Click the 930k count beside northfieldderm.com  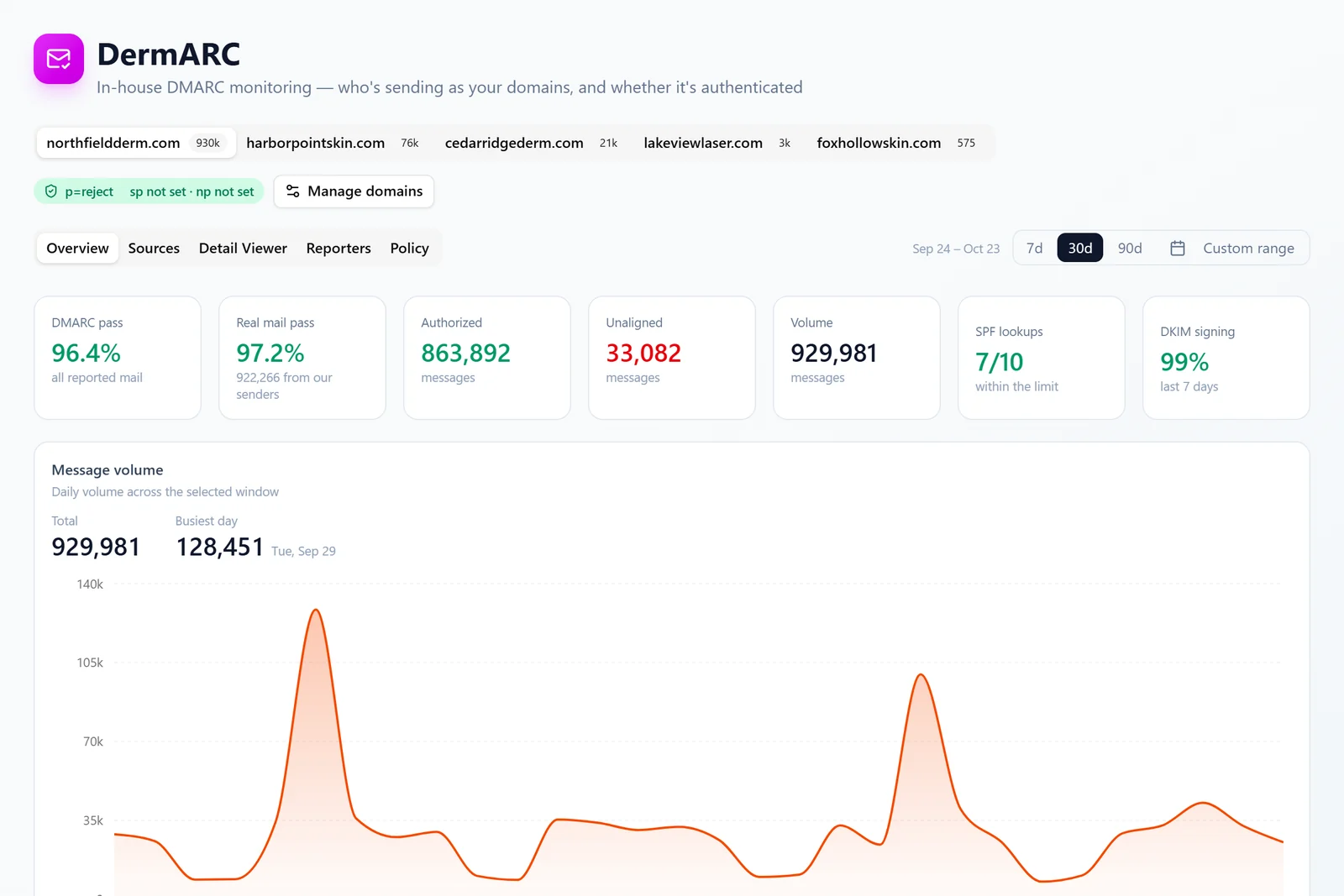pos(207,143)
